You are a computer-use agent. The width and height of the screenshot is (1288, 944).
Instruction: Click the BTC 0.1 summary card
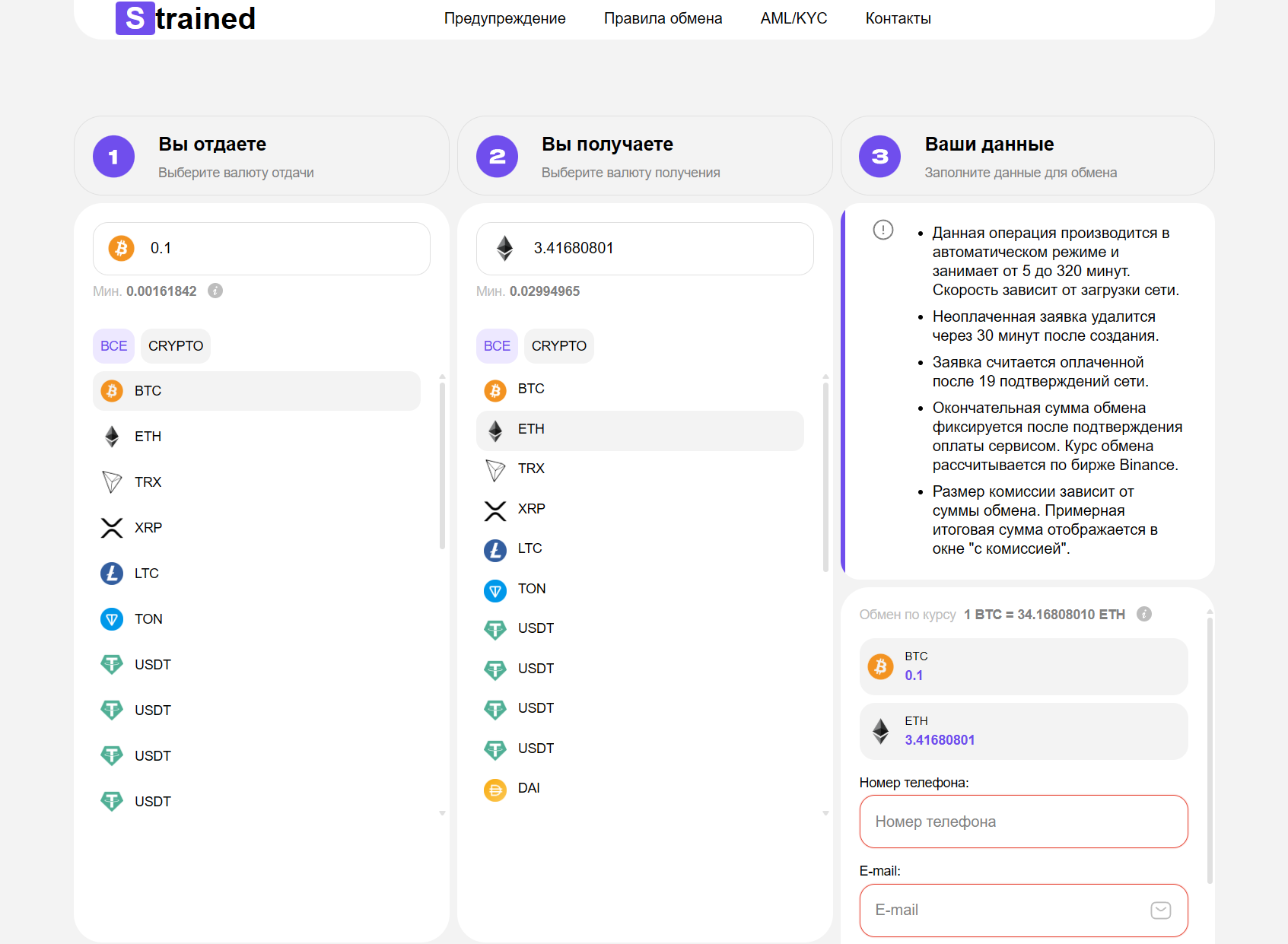(x=1022, y=666)
